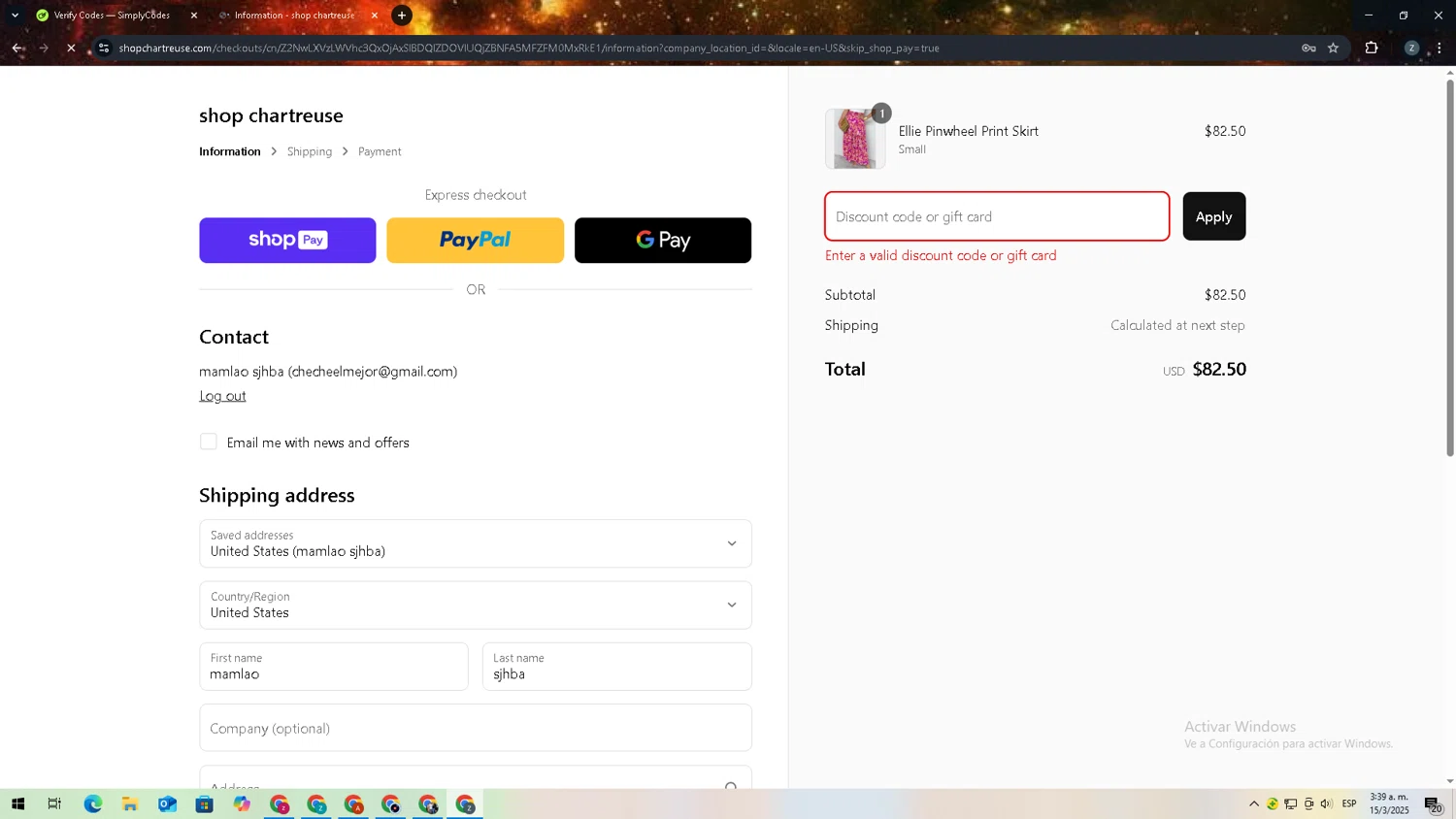This screenshot has width=1456, height=819.
Task: Click the 'Calculated at next step' shipping text
Action: pyautogui.click(x=1177, y=325)
